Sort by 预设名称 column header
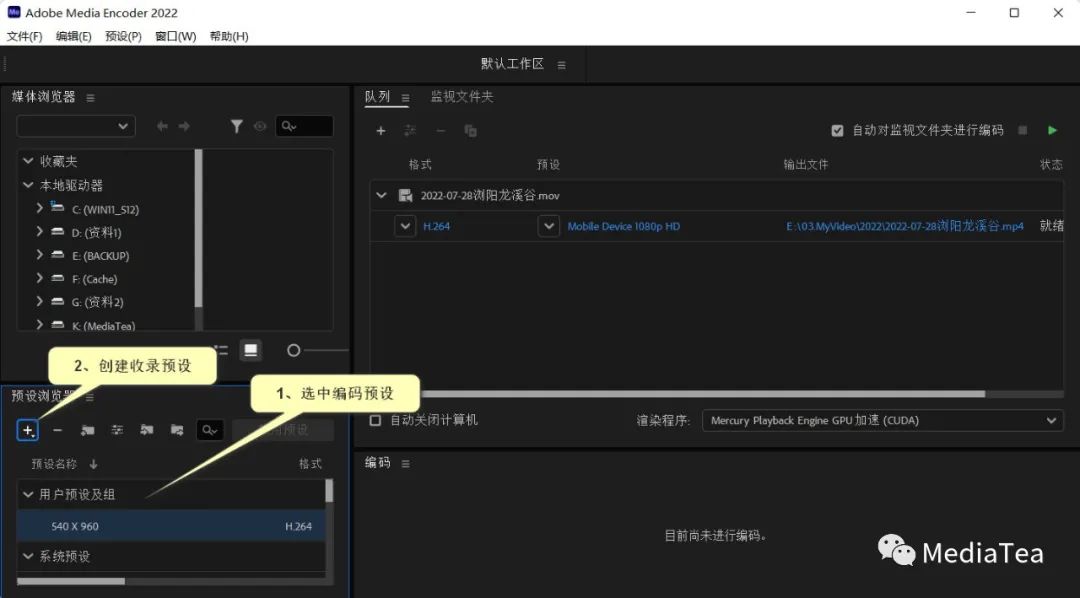This screenshot has height=598, width=1080. click(54, 464)
